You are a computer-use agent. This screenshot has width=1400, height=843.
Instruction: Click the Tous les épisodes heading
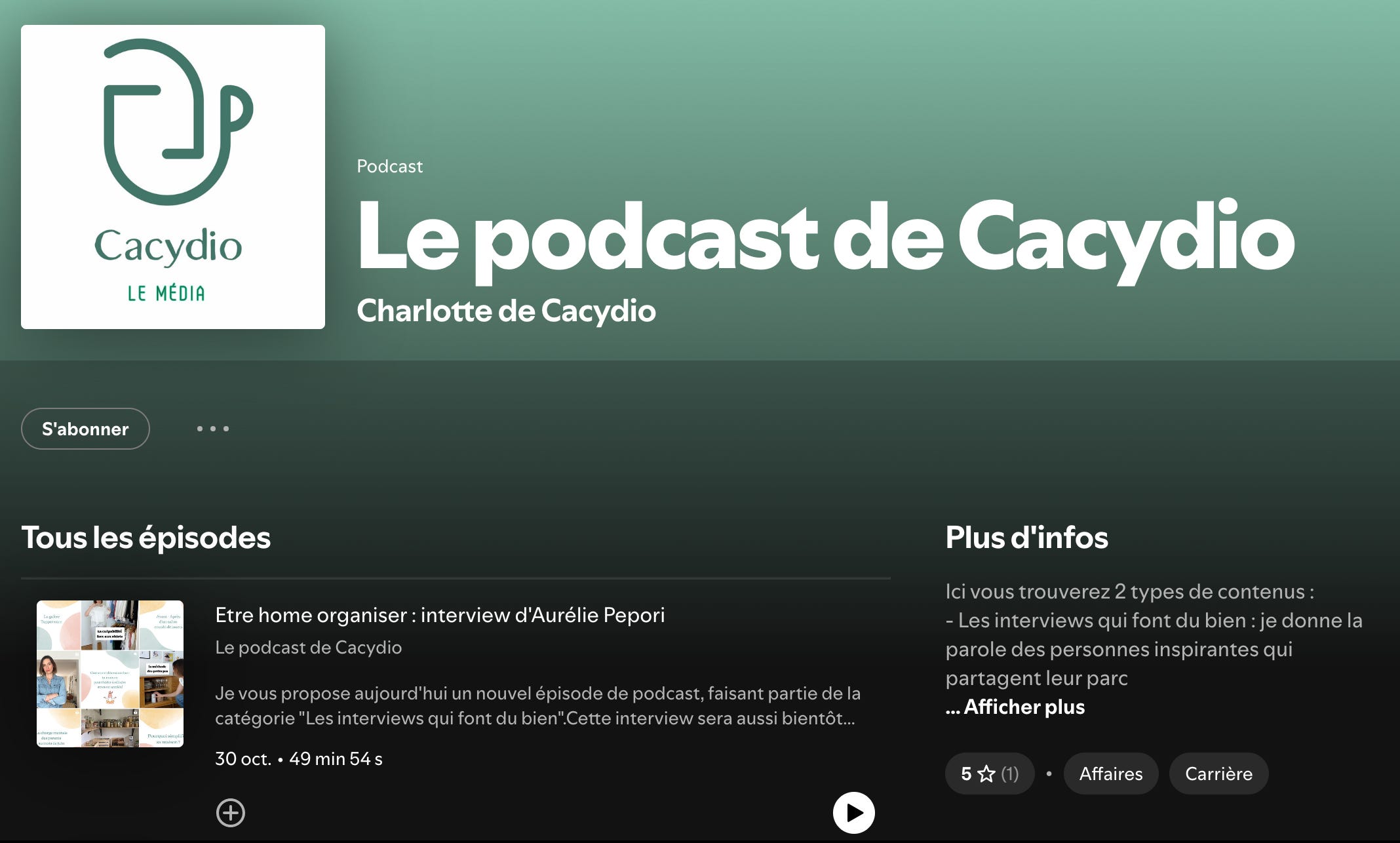coord(146,538)
